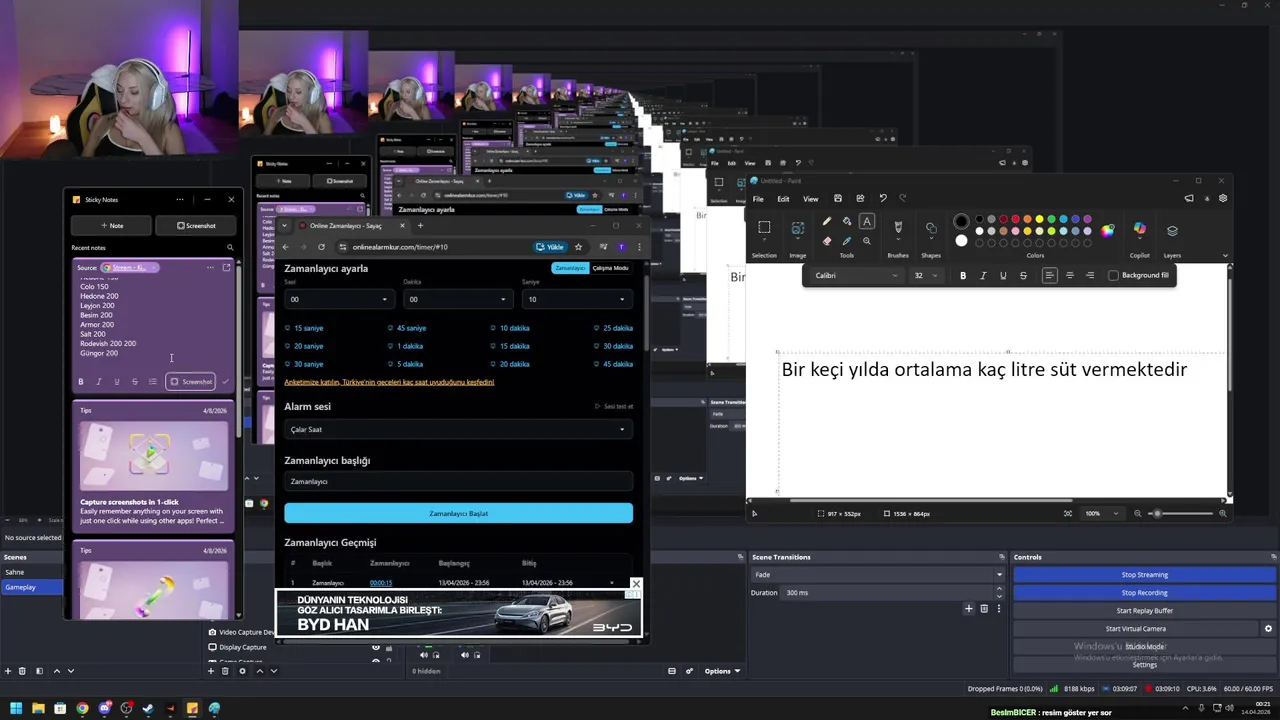Screen dimensions: 1280x720
Task: Open the Saat dropdown showing 00
Action: pyautogui.click(x=338, y=299)
